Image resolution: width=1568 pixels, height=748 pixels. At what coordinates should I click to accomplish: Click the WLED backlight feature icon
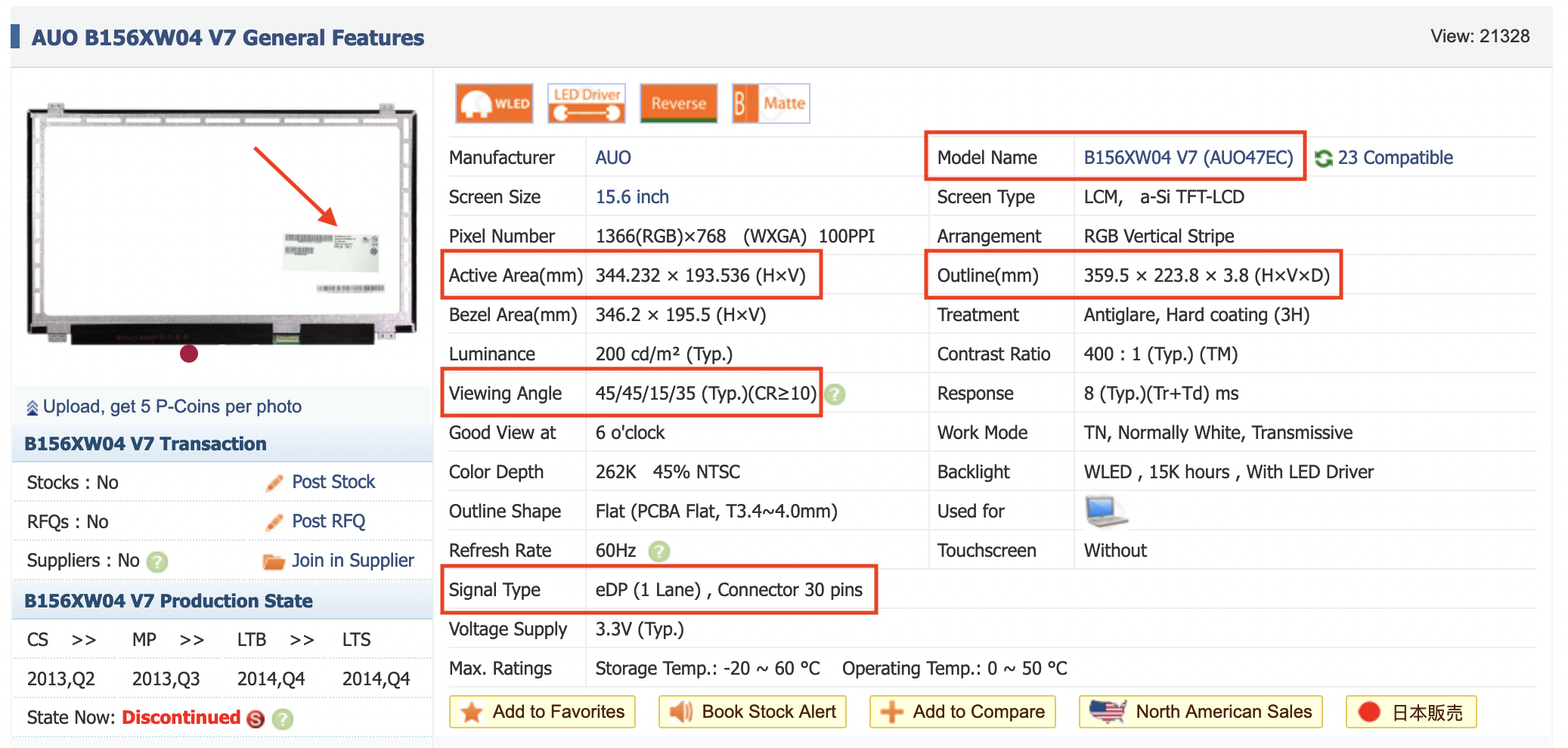click(x=494, y=104)
